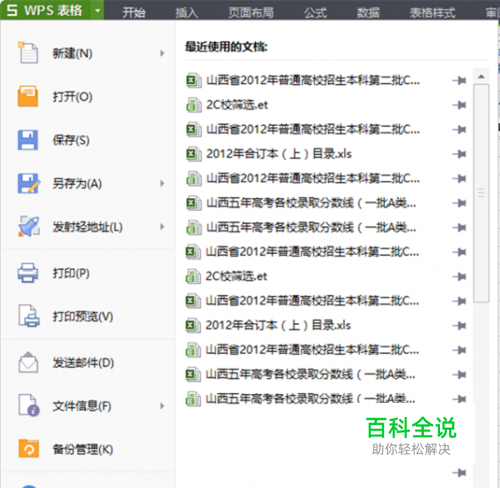Pin the first 2012年合订本（上）目录.xls document
Screen dimensions: 500x488
coord(460,154)
